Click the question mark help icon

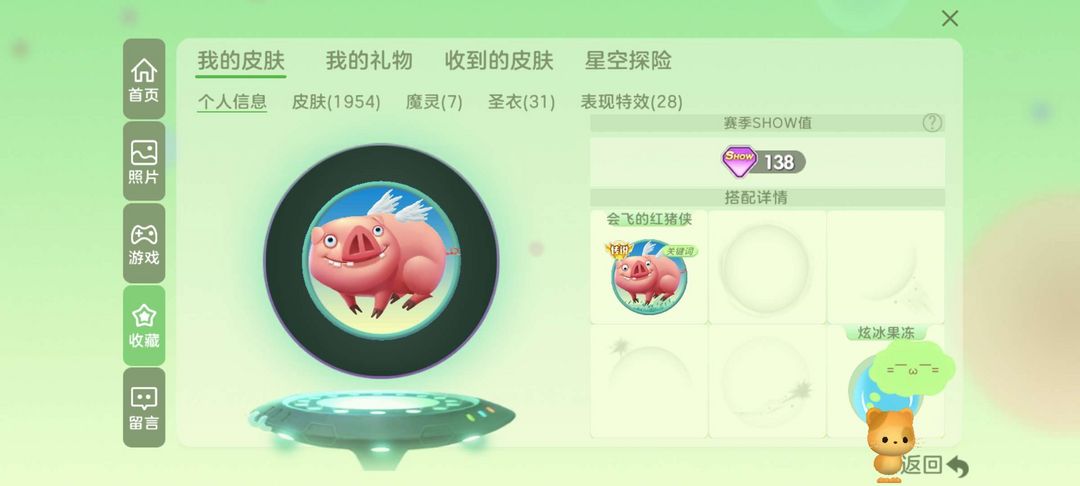coord(932,123)
